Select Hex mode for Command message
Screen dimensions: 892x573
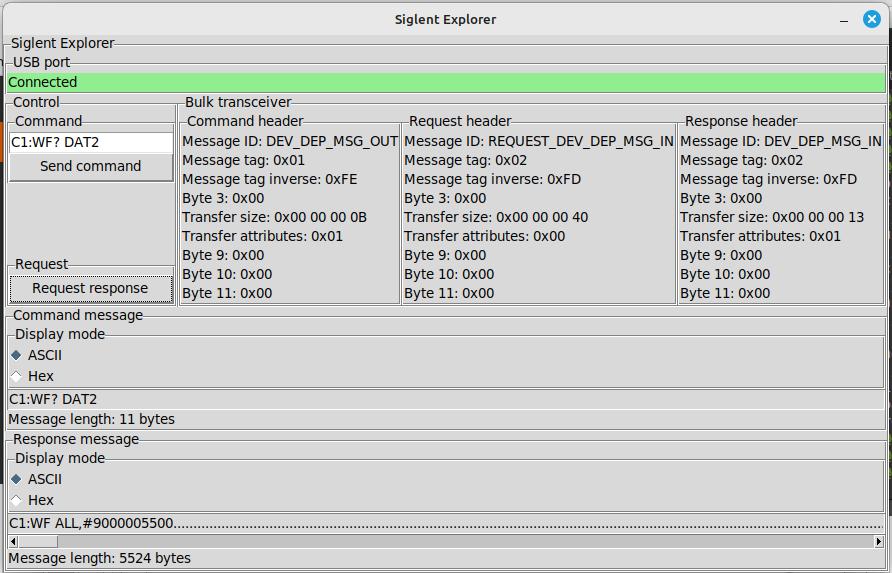point(16,376)
